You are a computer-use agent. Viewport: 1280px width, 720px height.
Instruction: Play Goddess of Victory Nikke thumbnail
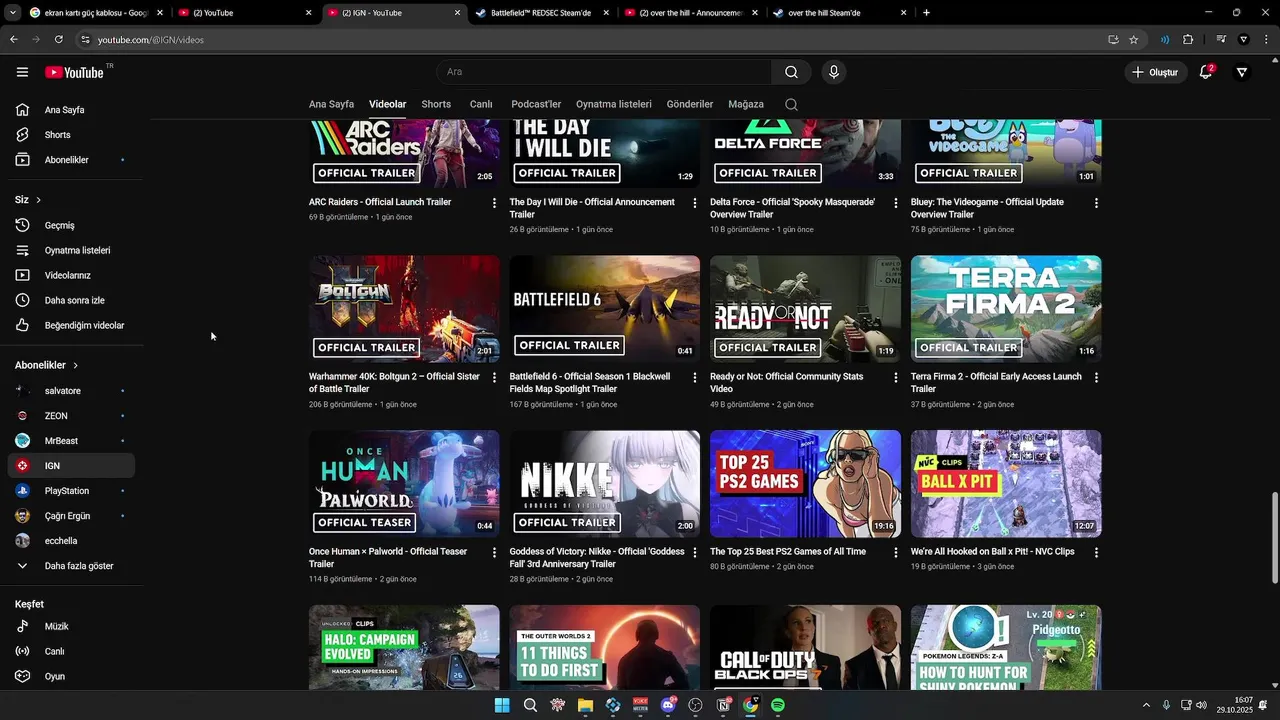click(x=605, y=484)
